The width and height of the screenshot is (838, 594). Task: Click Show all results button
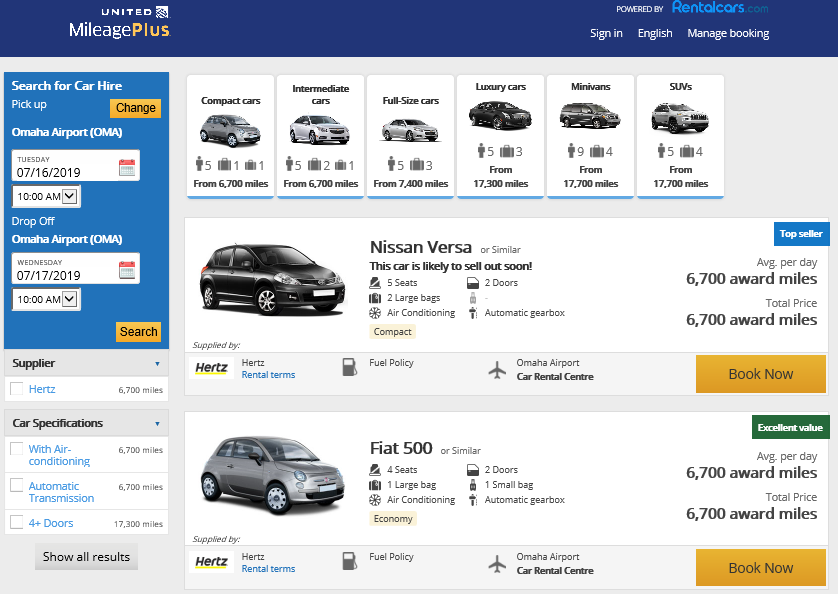[x=87, y=557]
